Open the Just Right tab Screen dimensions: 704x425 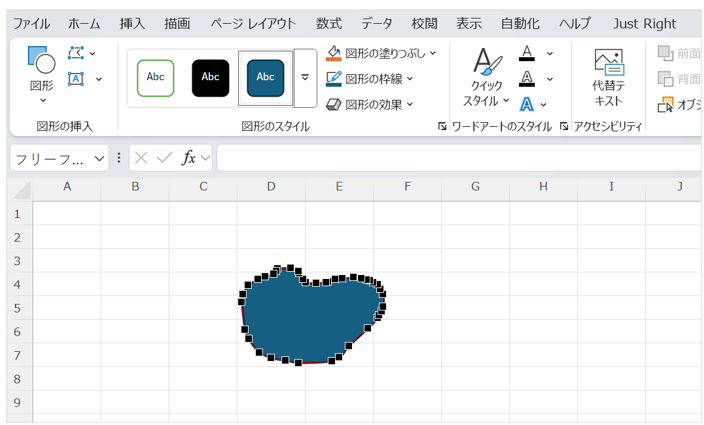644,23
